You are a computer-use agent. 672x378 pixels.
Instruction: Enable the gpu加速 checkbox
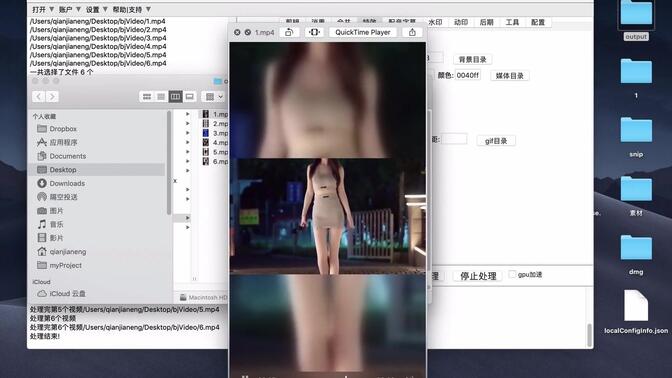pos(512,274)
